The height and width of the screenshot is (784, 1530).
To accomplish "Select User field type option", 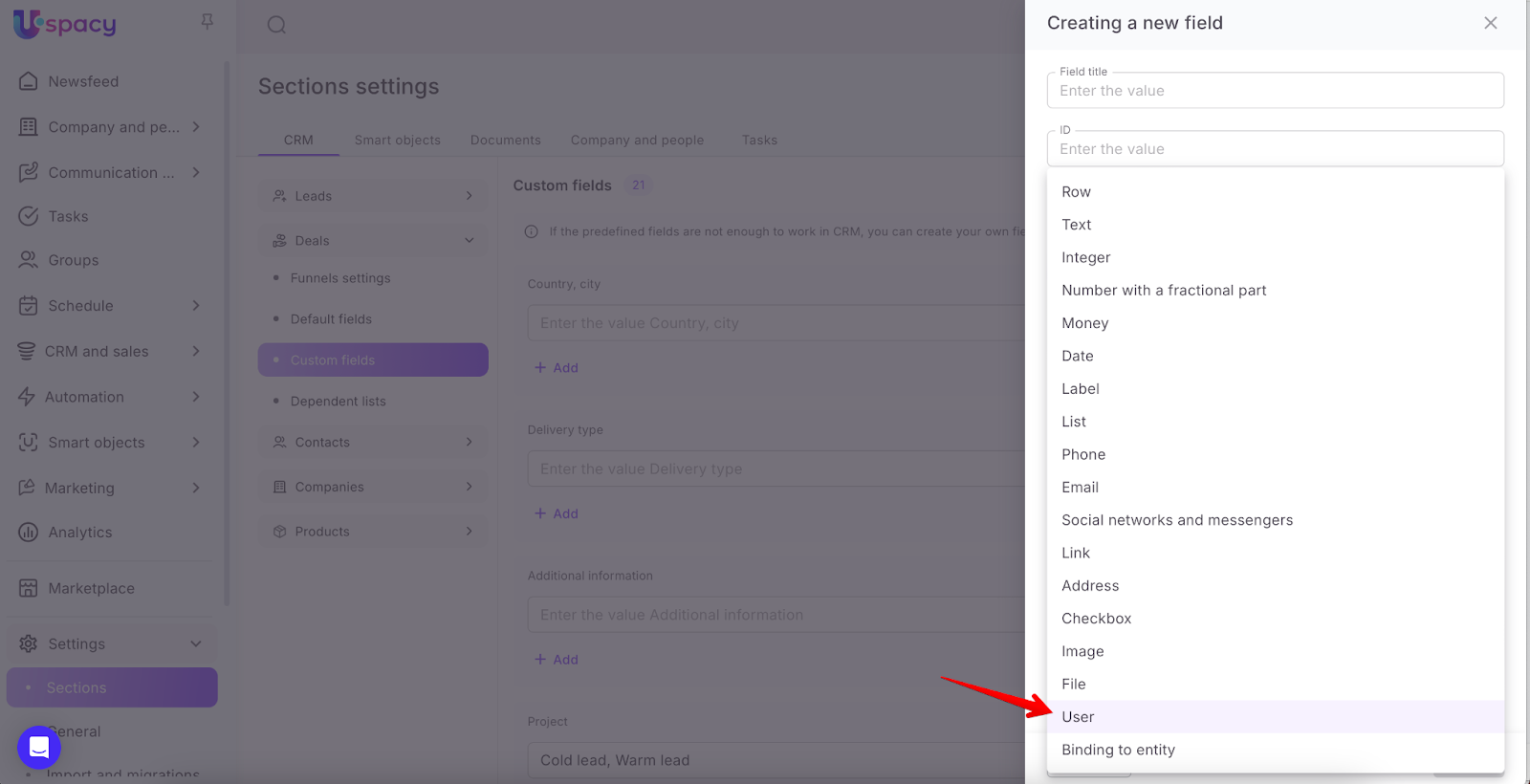I will [x=1078, y=717].
